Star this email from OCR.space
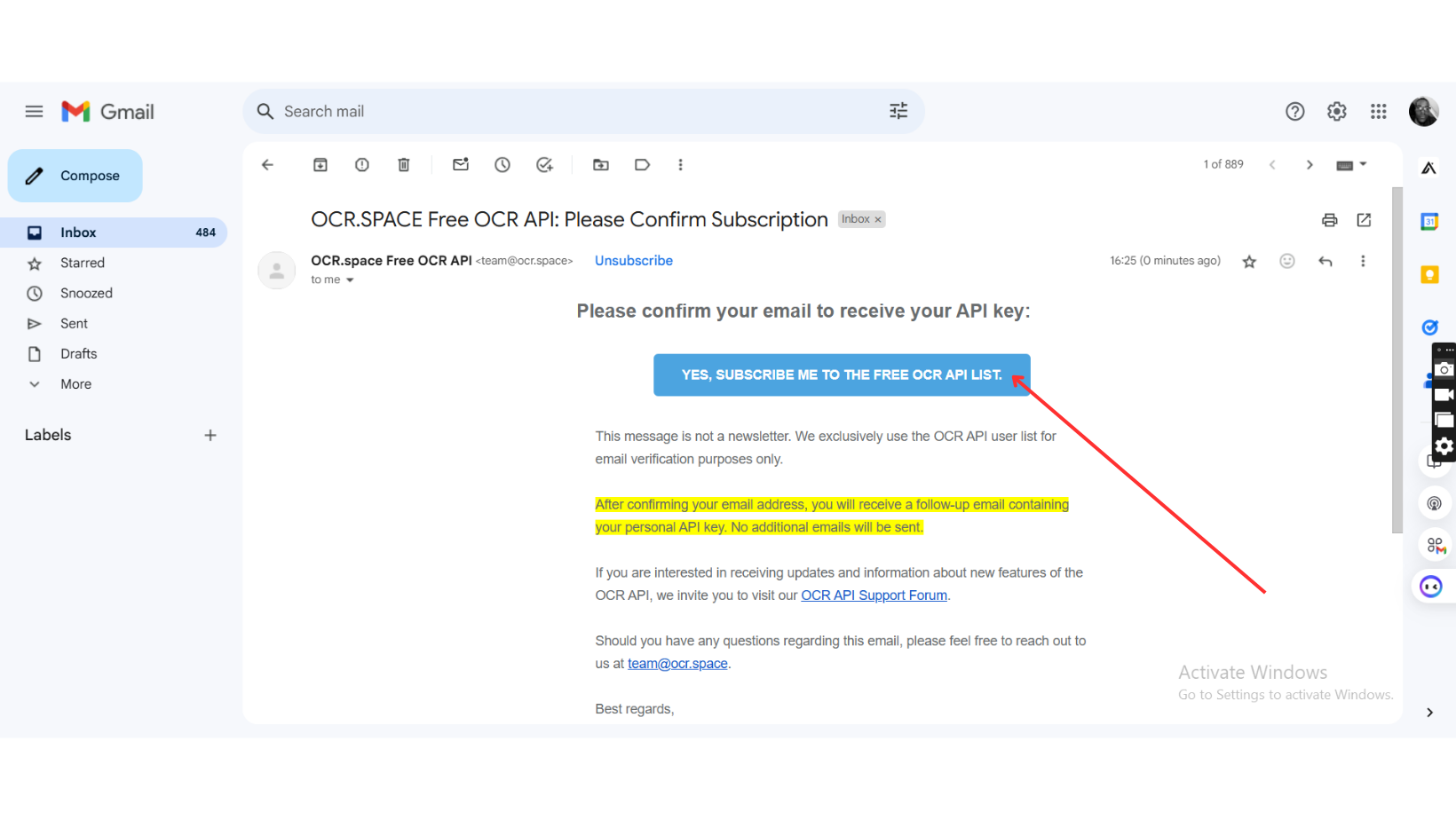Viewport: 1456px width, 820px height. coord(1249,261)
